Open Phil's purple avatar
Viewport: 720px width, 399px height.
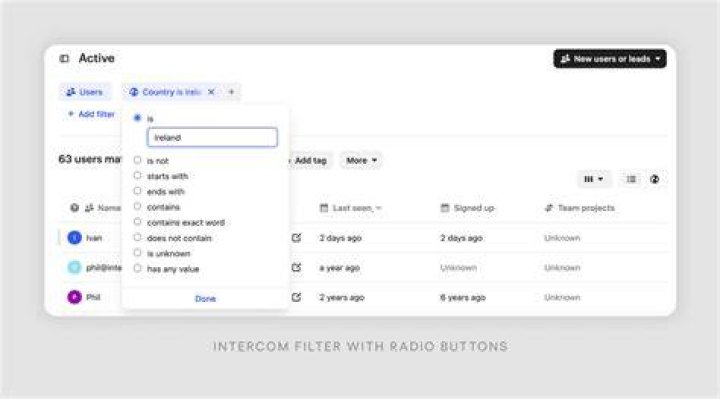point(74,297)
